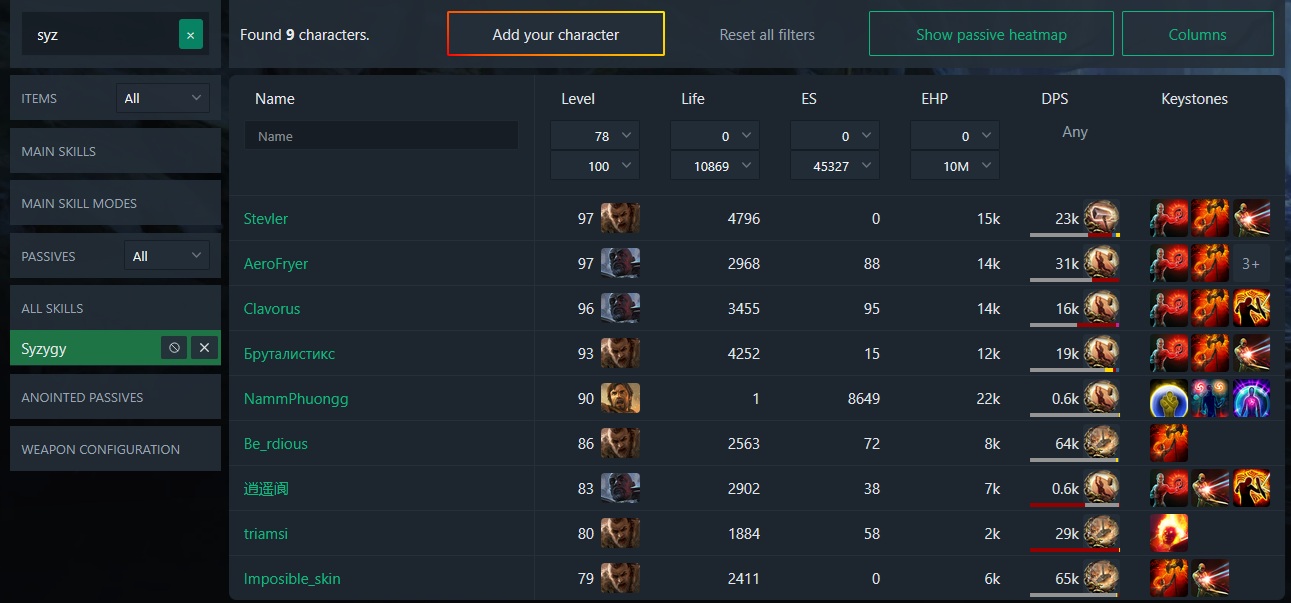Click Stevler's third keystone icon
This screenshot has width=1291, height=603.
click(1251, 218)
